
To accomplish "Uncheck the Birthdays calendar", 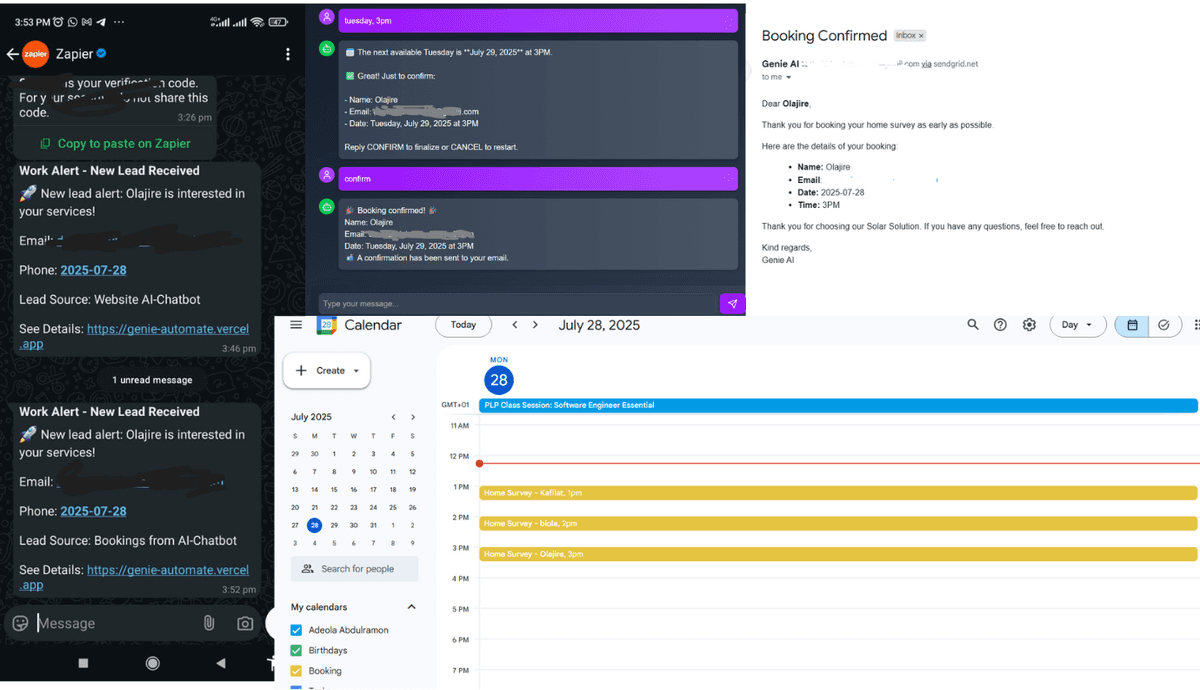I will pos(295,650).
